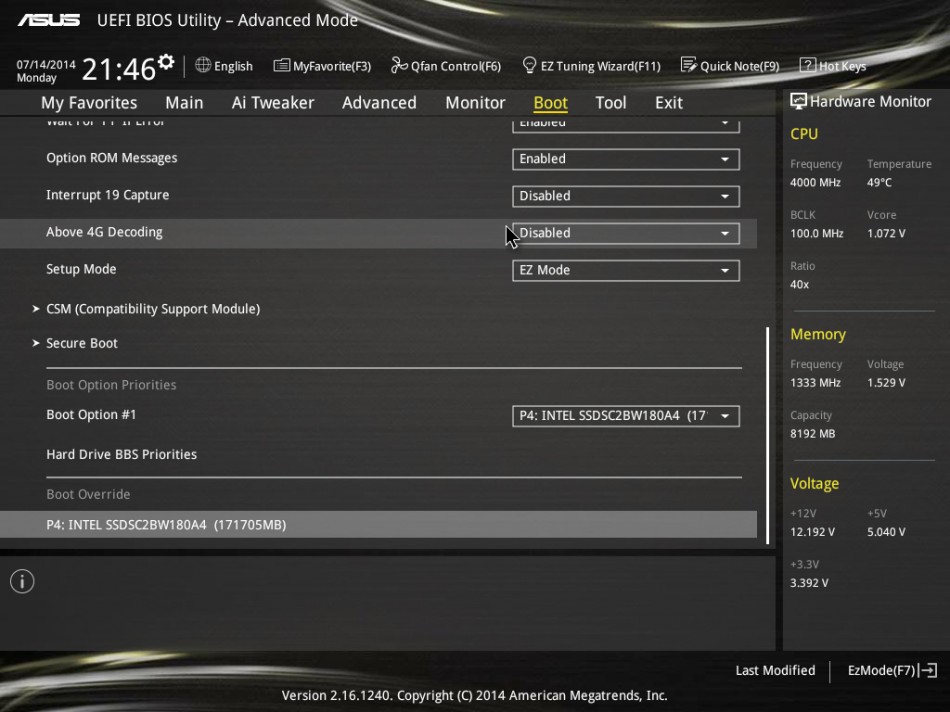
Task: Click the clock settings gear icon
Action: coord(167,61)
